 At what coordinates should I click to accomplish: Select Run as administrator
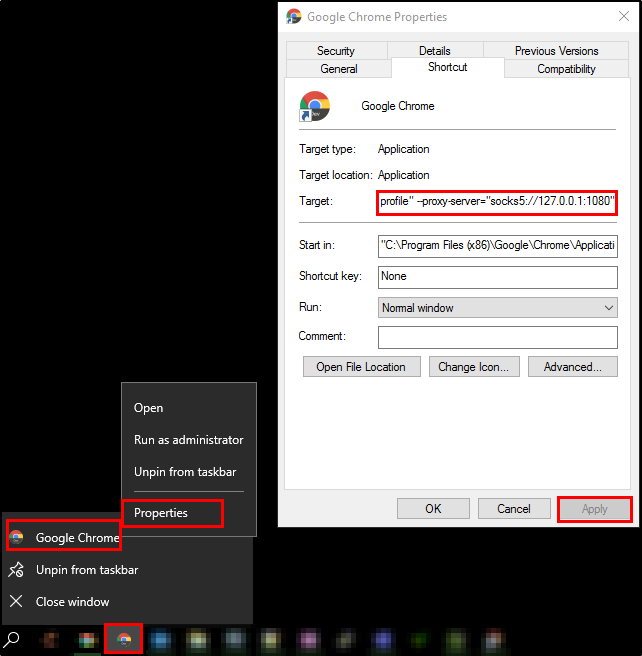tap(189, 440)
